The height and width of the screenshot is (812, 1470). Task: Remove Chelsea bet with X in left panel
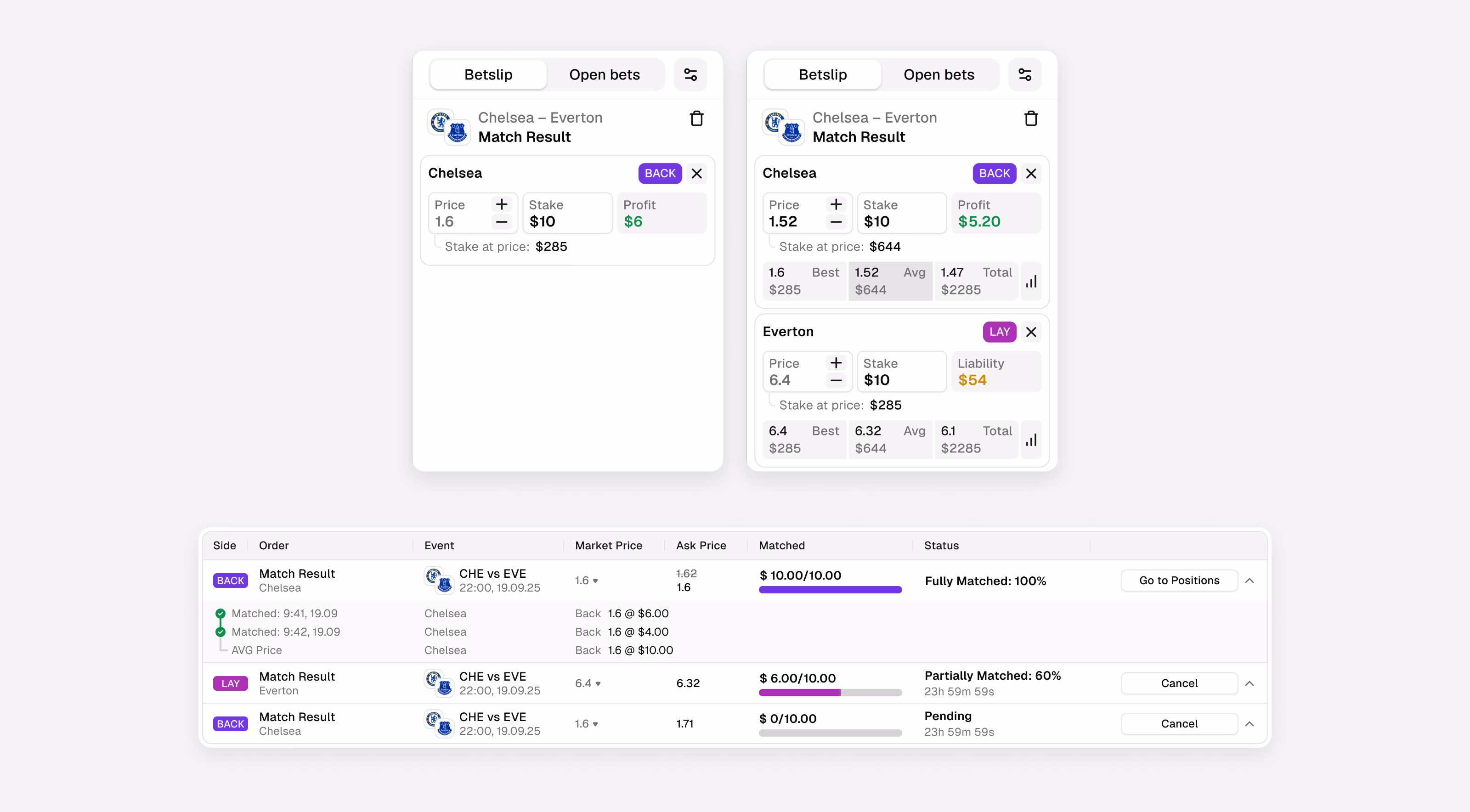point(696,174)
